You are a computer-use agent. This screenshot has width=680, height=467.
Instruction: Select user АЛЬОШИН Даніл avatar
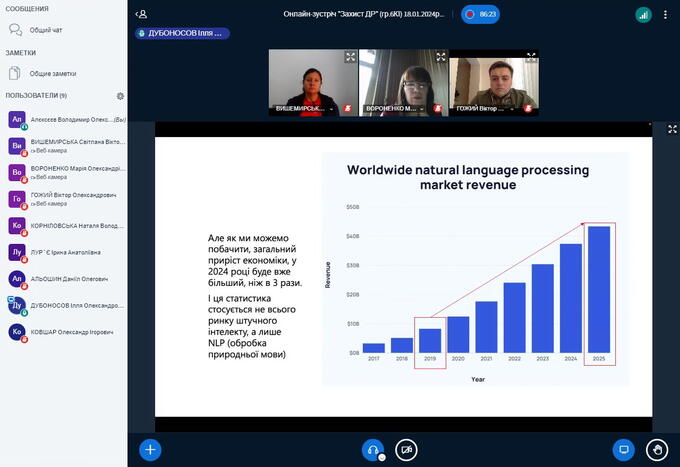[x=16, y=279]
